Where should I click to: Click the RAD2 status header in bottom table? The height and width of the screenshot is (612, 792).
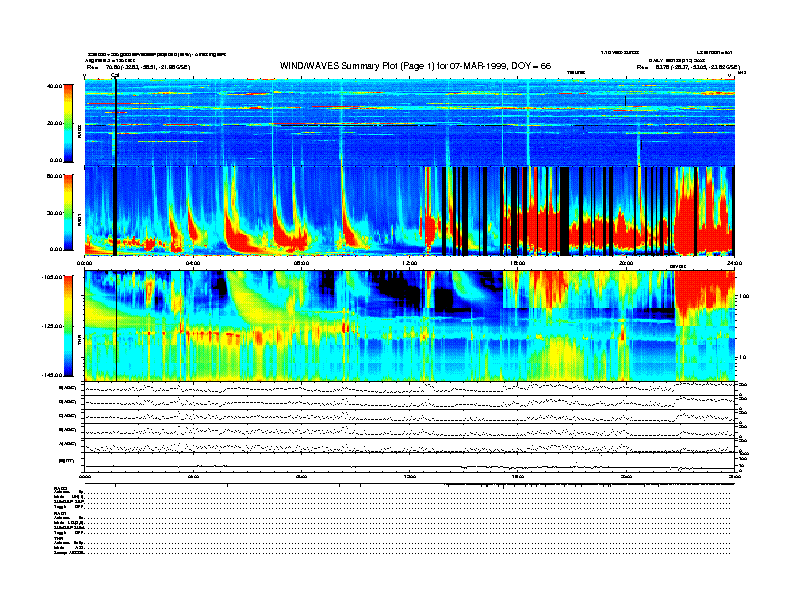61,488
